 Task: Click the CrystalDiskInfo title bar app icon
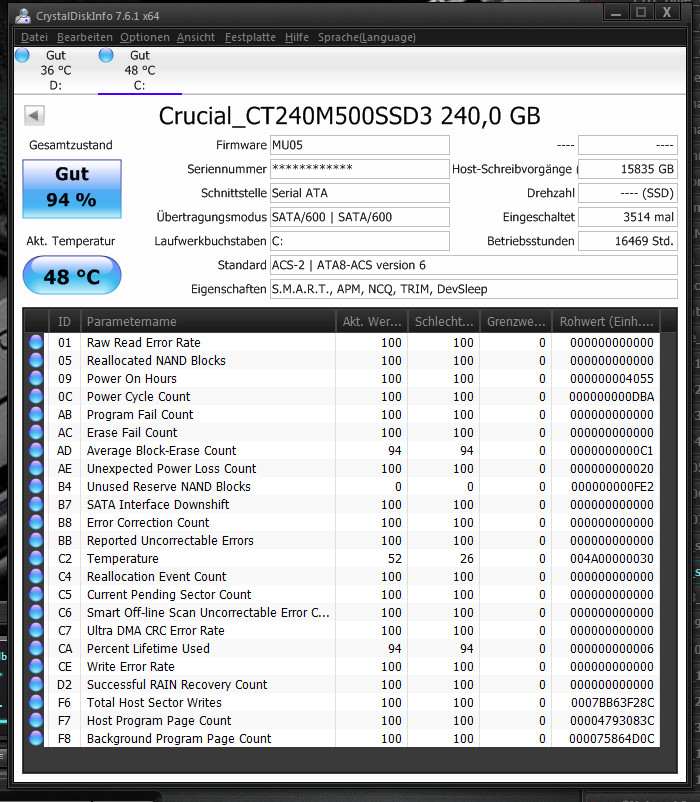(23, 16)
